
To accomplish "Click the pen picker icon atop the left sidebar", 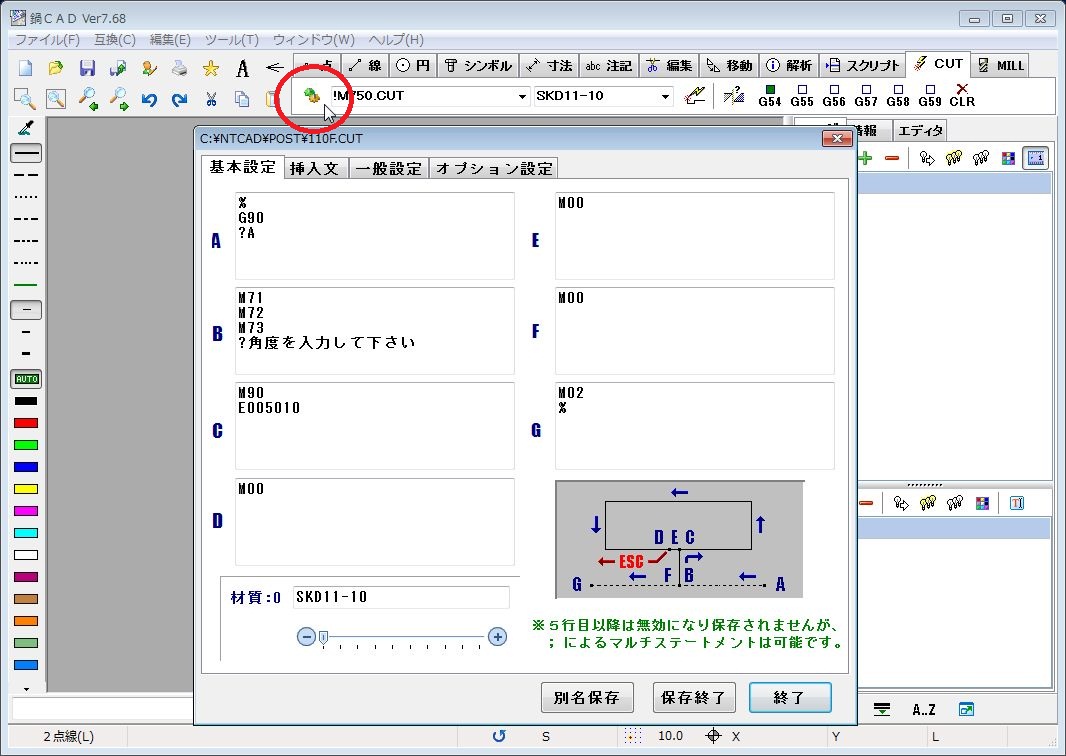I will [x=26, y=127].
